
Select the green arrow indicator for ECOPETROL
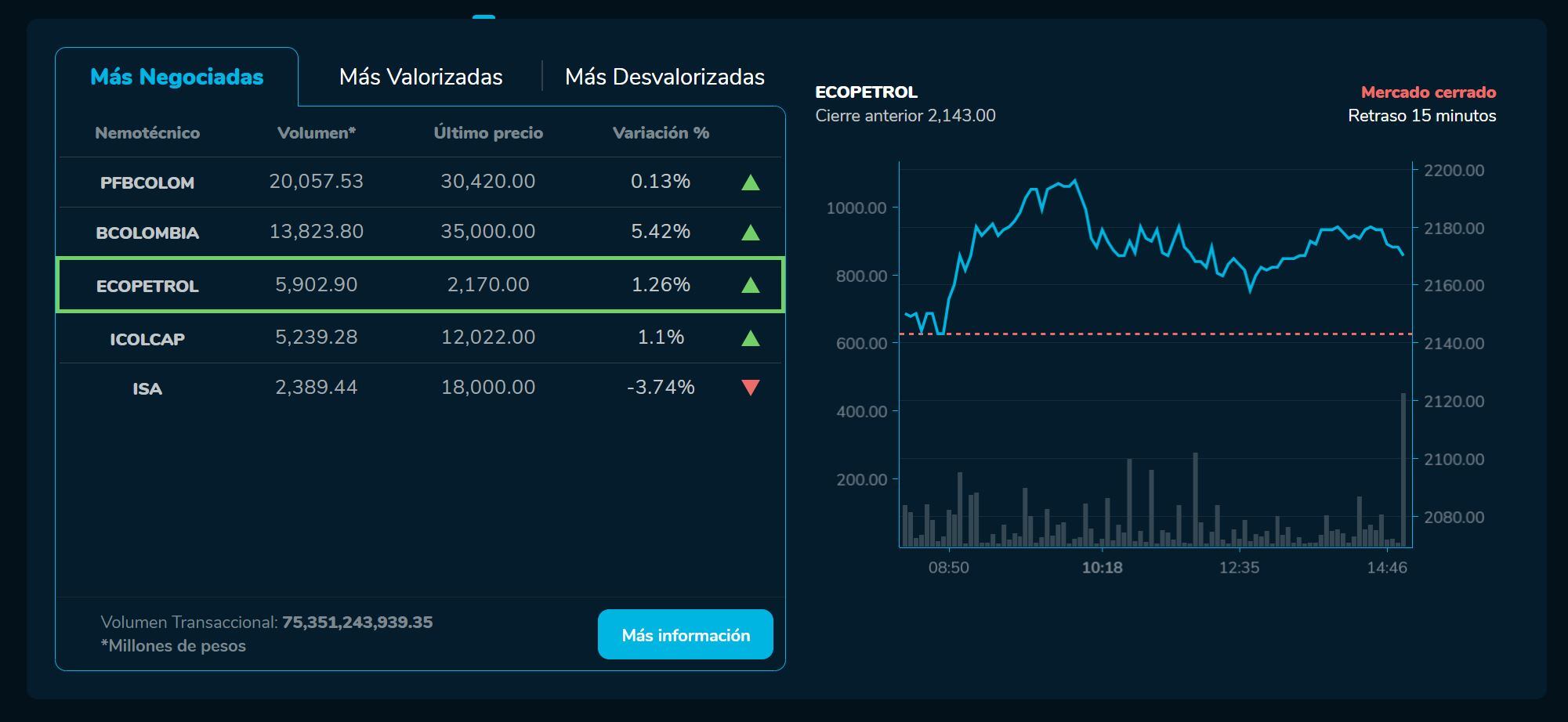pyautogui.click(x=751, y=285)
